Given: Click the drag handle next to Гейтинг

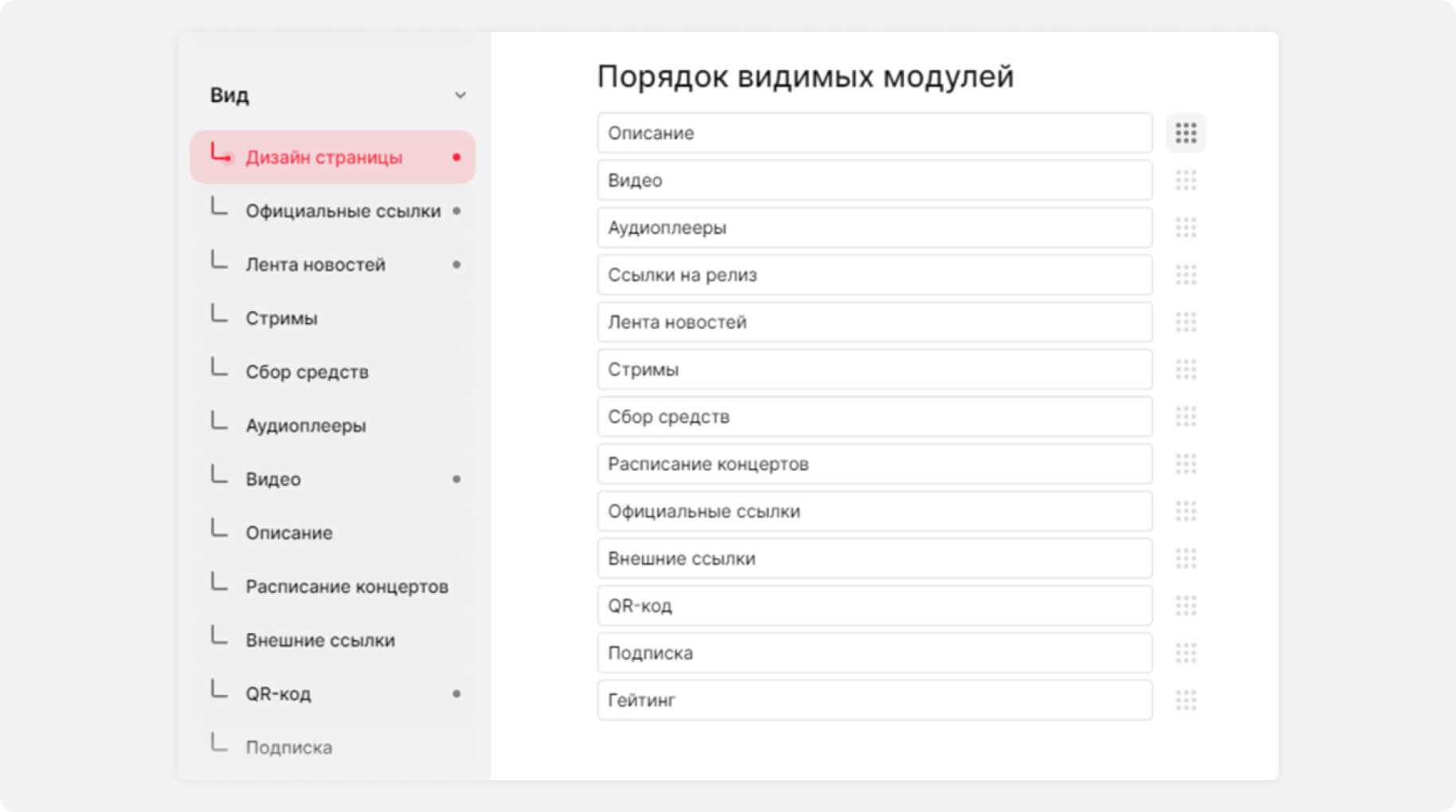Looking at the screenshot, I should [1185, 701].
